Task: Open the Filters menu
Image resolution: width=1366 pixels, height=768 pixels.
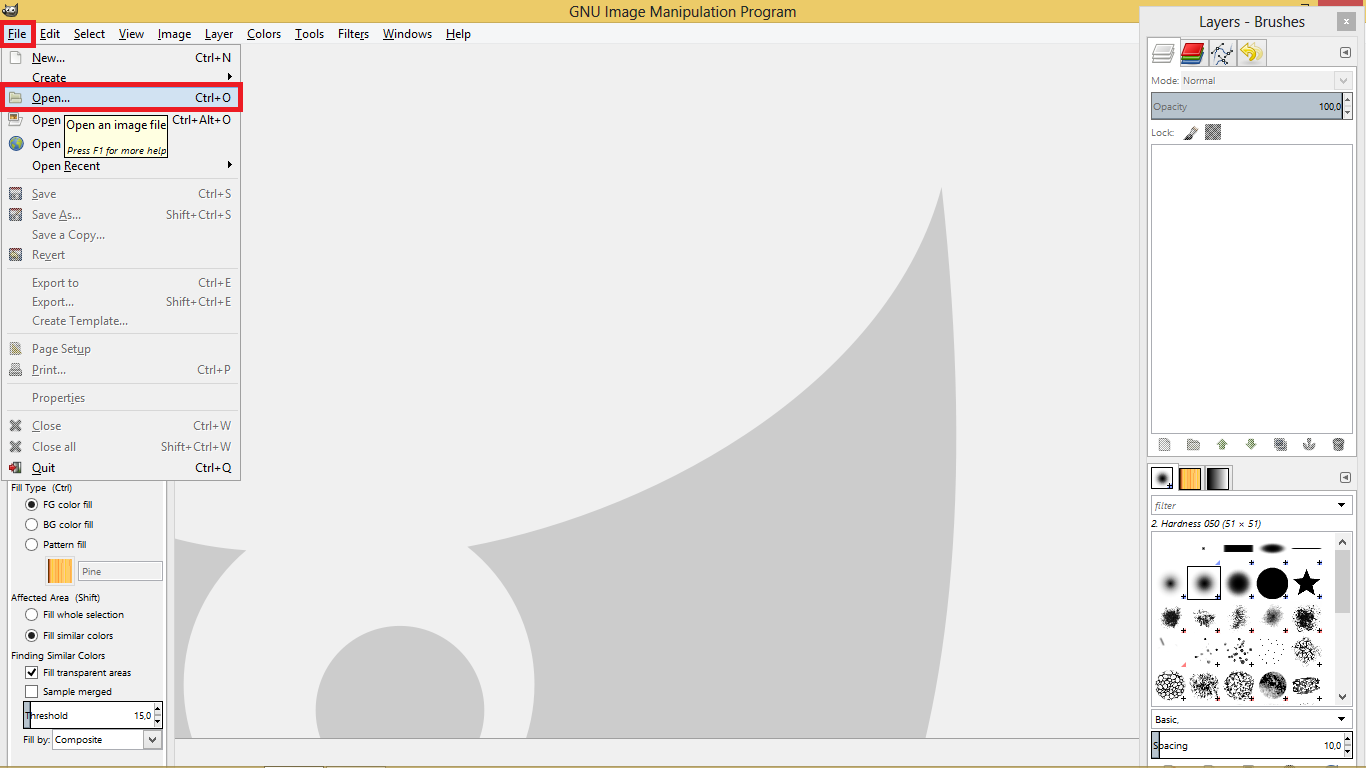Action: click(x=353, y=34)
